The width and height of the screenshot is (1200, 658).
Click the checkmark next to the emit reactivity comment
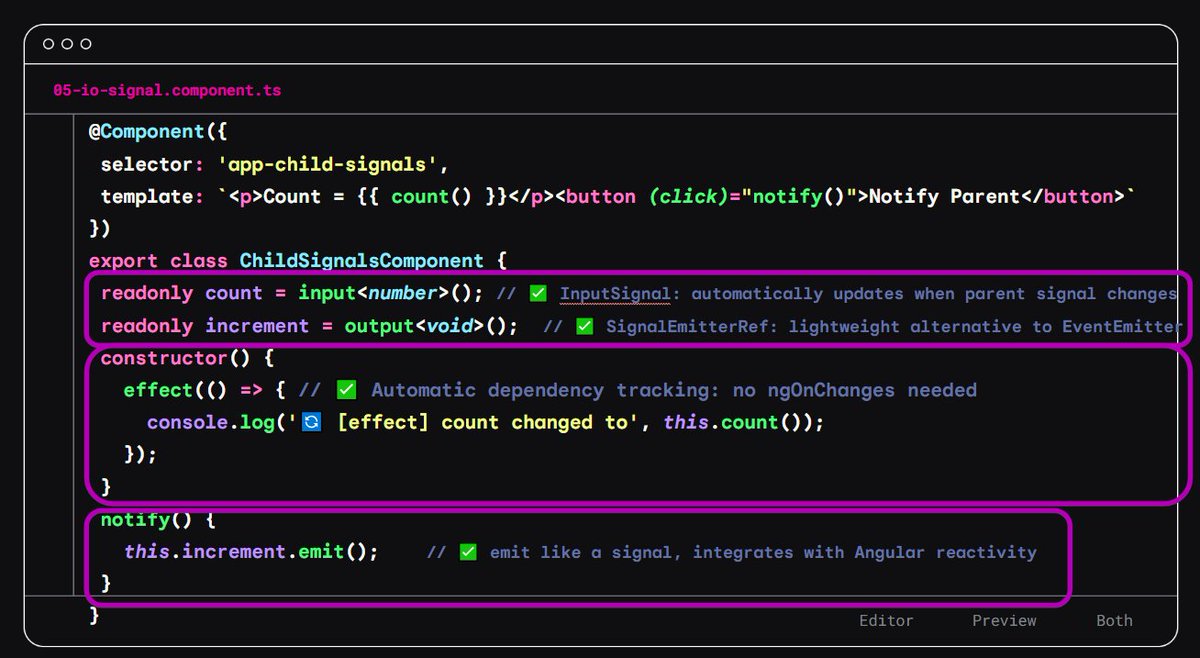[x=466, y=551]
